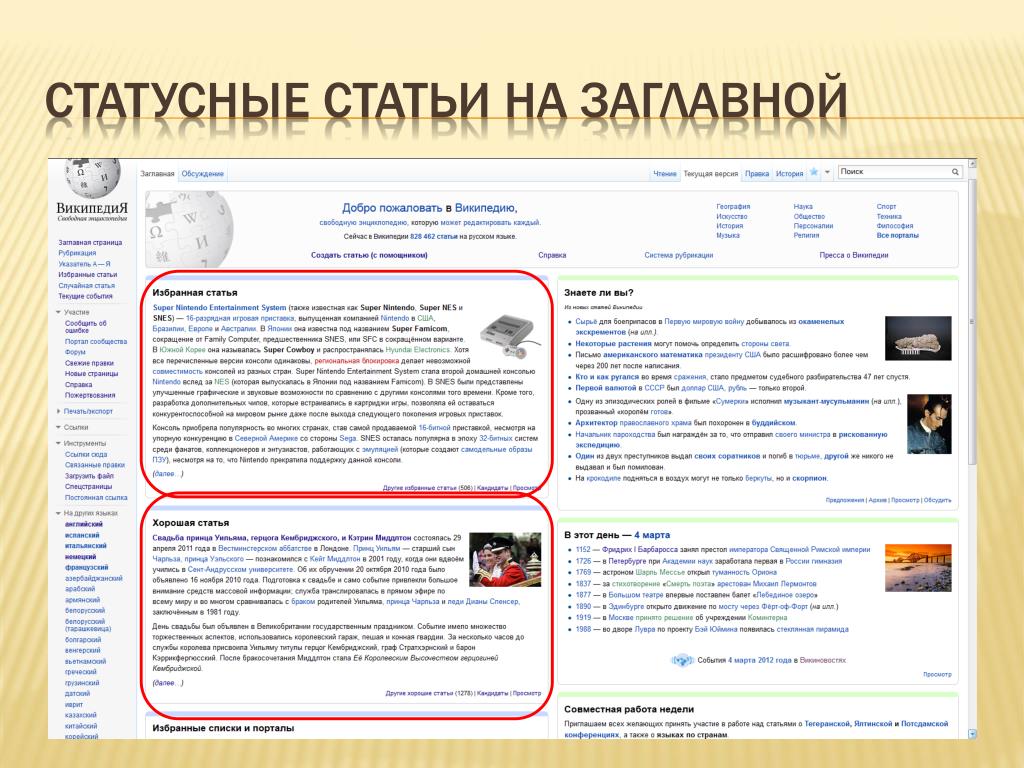
Task: Select the Текущая версия tab
Action: point(711,174)
